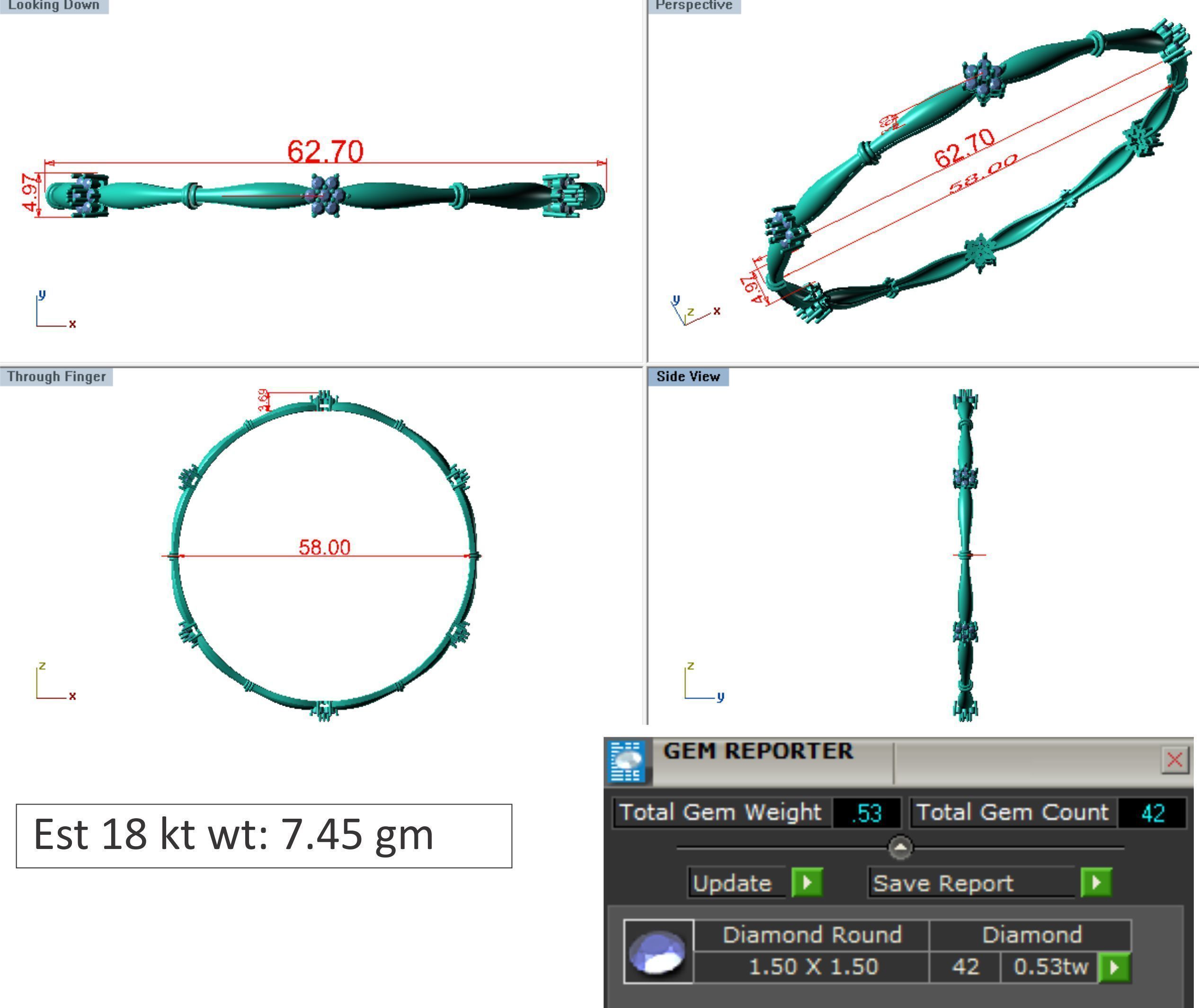Click the Total Gem Count label
Screen dimensions: 1199x1008
pos(1012,812)
